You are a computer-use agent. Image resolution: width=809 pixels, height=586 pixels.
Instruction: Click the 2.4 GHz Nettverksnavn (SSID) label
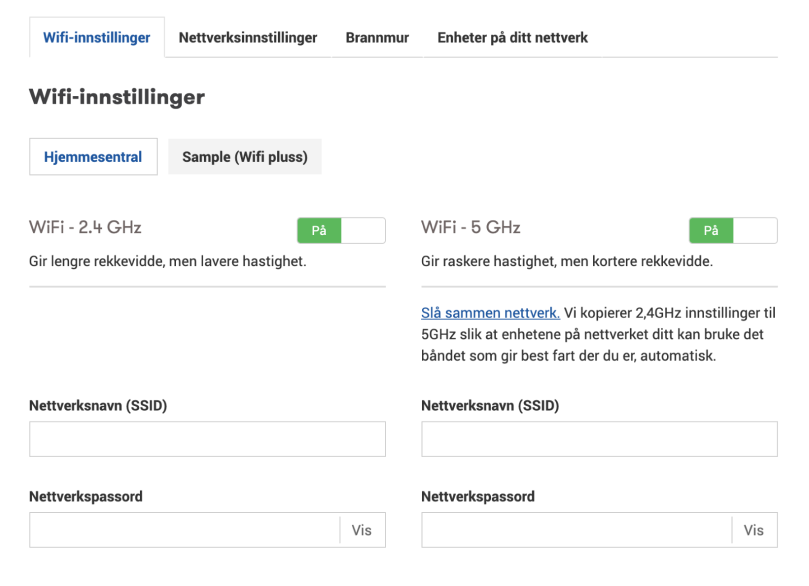click(x=98, y=405)
